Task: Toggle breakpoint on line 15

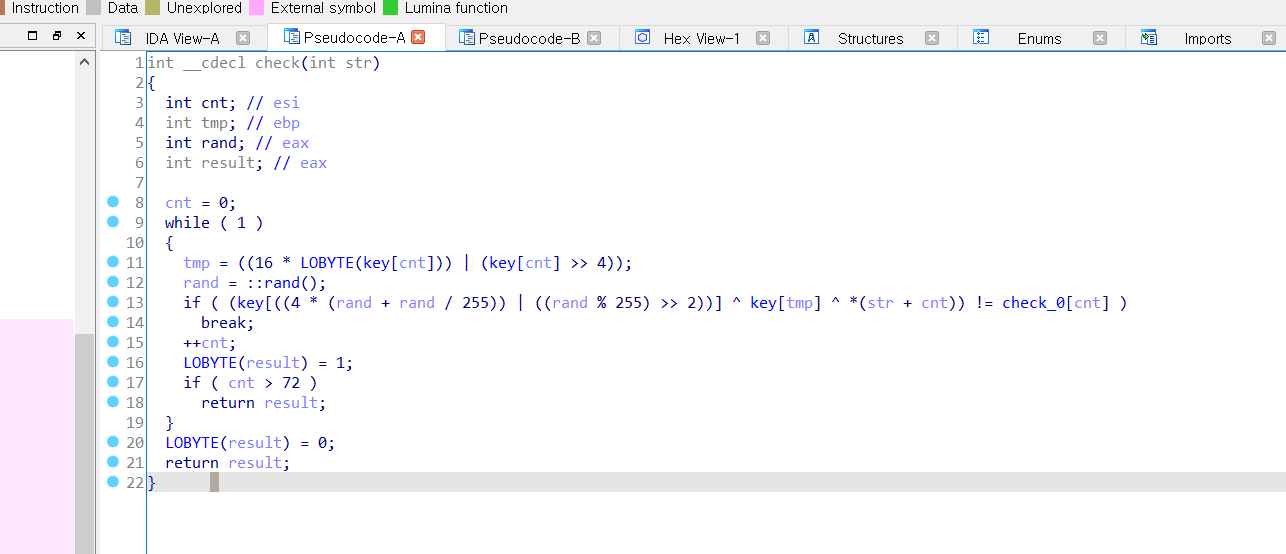Action: [x=113, y=342]
